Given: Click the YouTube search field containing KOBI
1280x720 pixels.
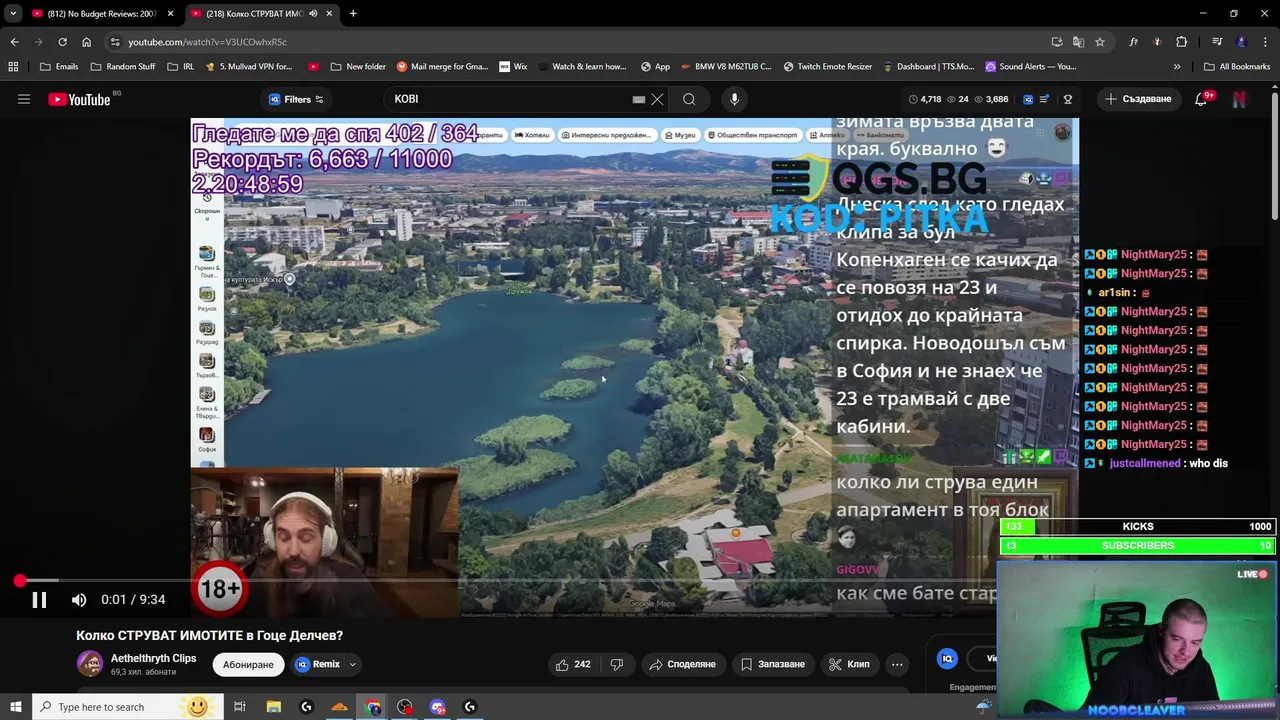Looking at the screenshot, I should point(510,99).
